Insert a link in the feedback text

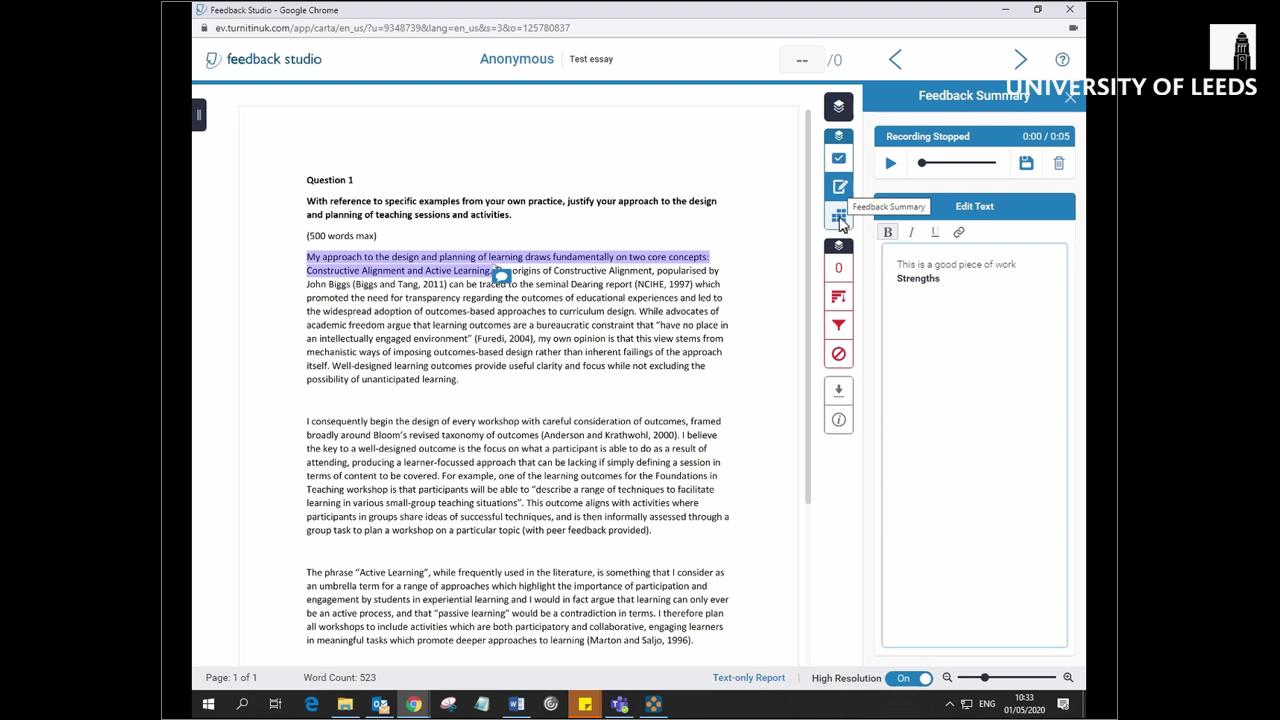point(958,231)
